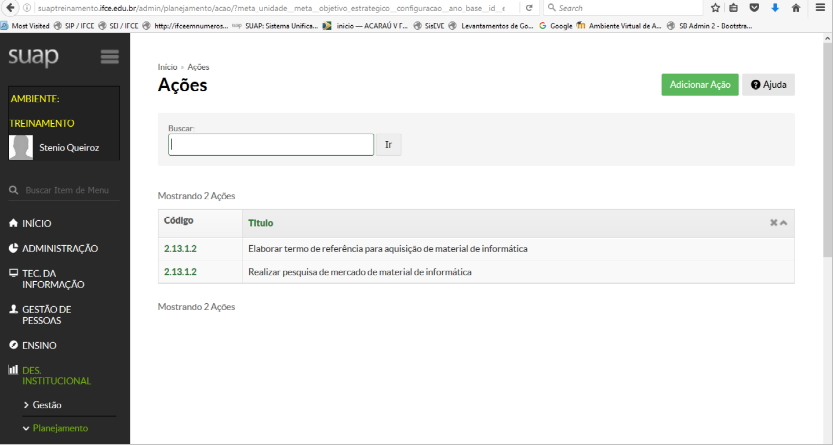Toggle sort order arrow in Título column

(784, 223)
